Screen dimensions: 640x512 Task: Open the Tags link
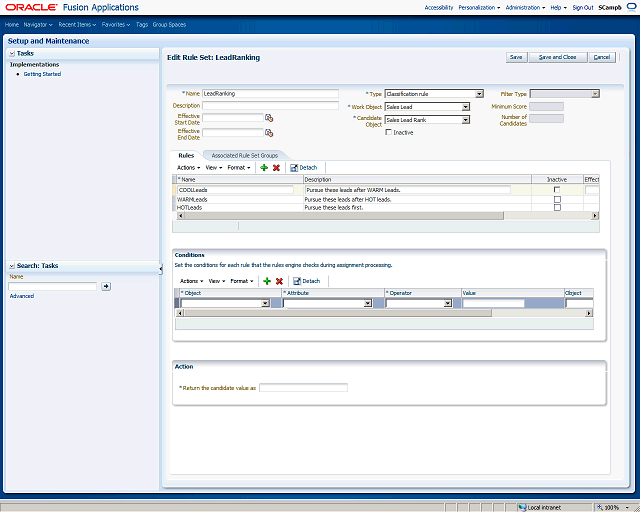tap(142, 24)
